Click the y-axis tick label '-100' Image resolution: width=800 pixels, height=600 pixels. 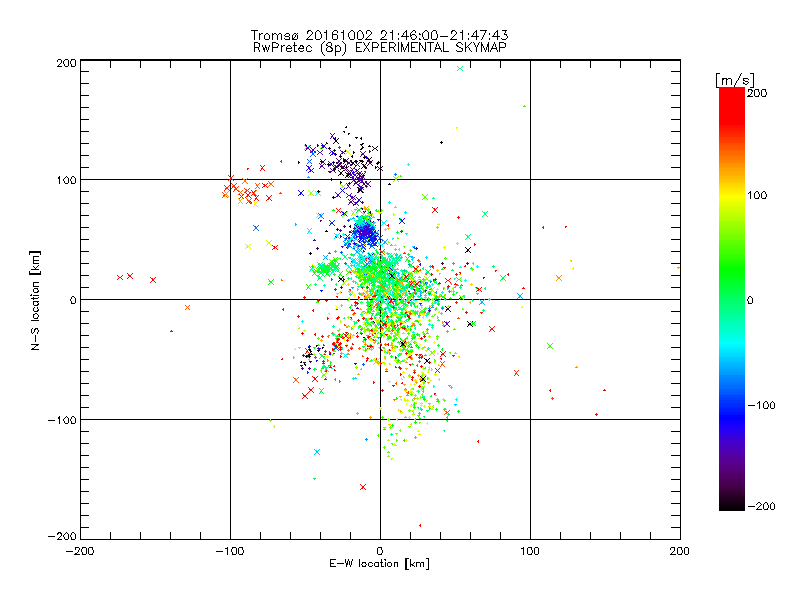[62, 420]
